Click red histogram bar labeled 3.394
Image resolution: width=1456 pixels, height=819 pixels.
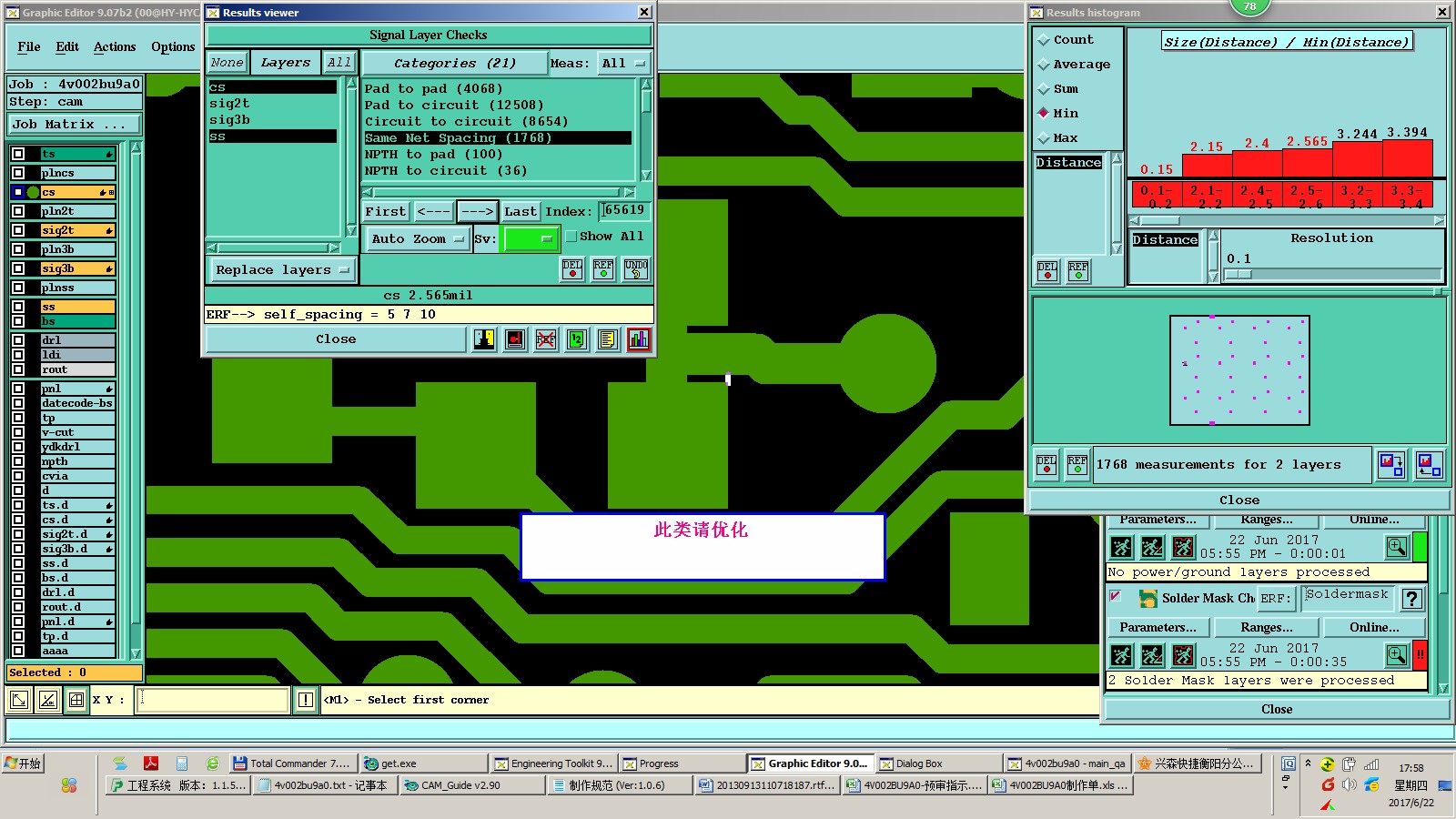[x=1408, y=158]
